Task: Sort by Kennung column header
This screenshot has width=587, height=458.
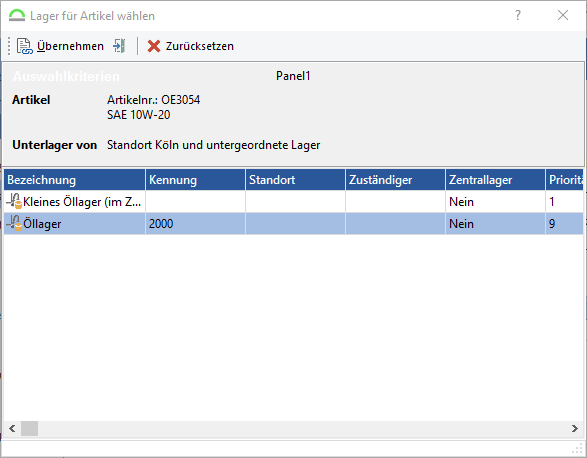Action: point(195,180)
